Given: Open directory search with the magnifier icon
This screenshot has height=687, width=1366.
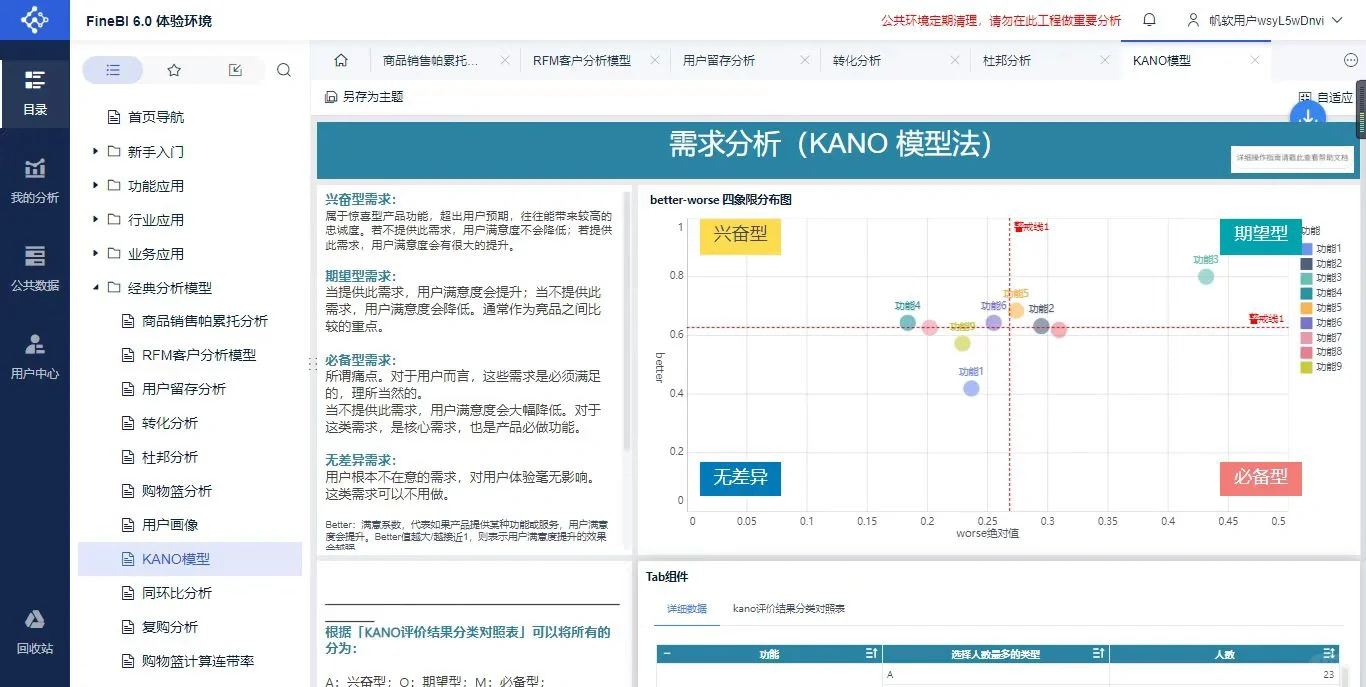Looking at the screenshot, I should 284,69.
